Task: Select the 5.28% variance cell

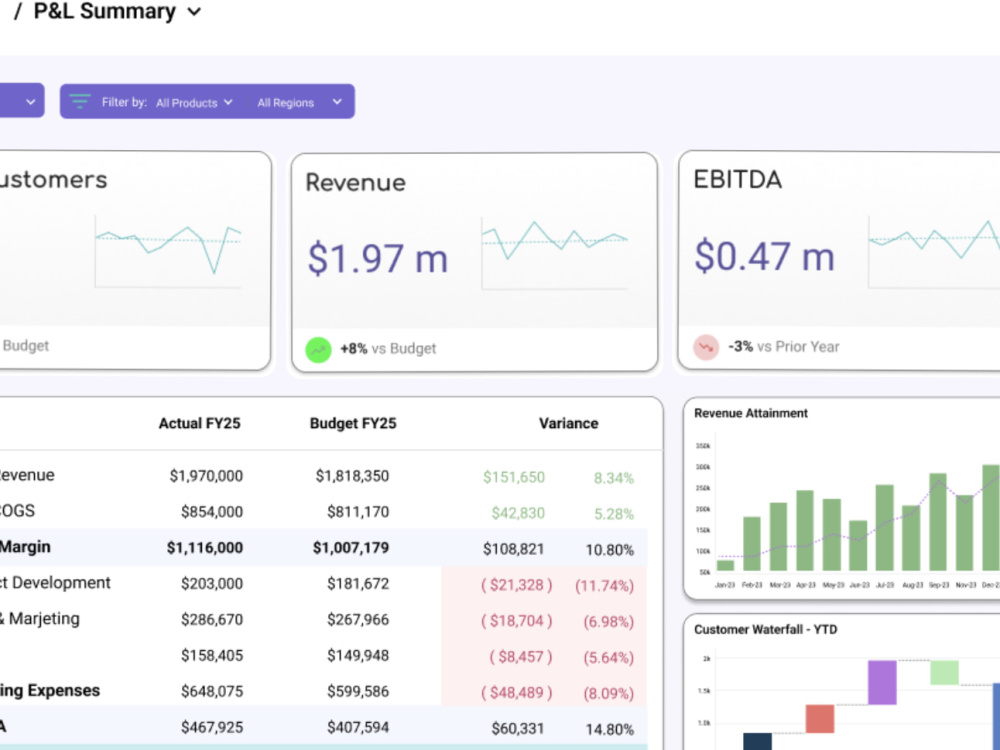Action: pos(614,514)
